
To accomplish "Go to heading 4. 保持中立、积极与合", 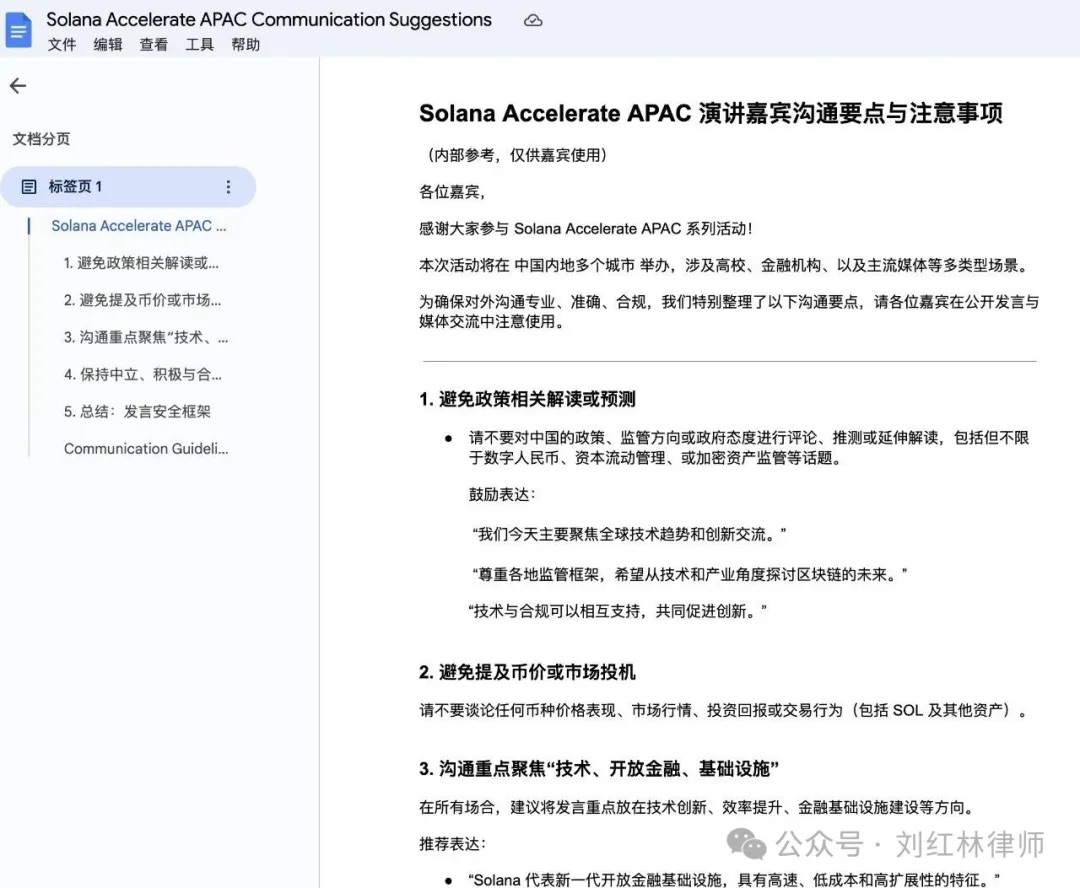I will coord(139,374).
